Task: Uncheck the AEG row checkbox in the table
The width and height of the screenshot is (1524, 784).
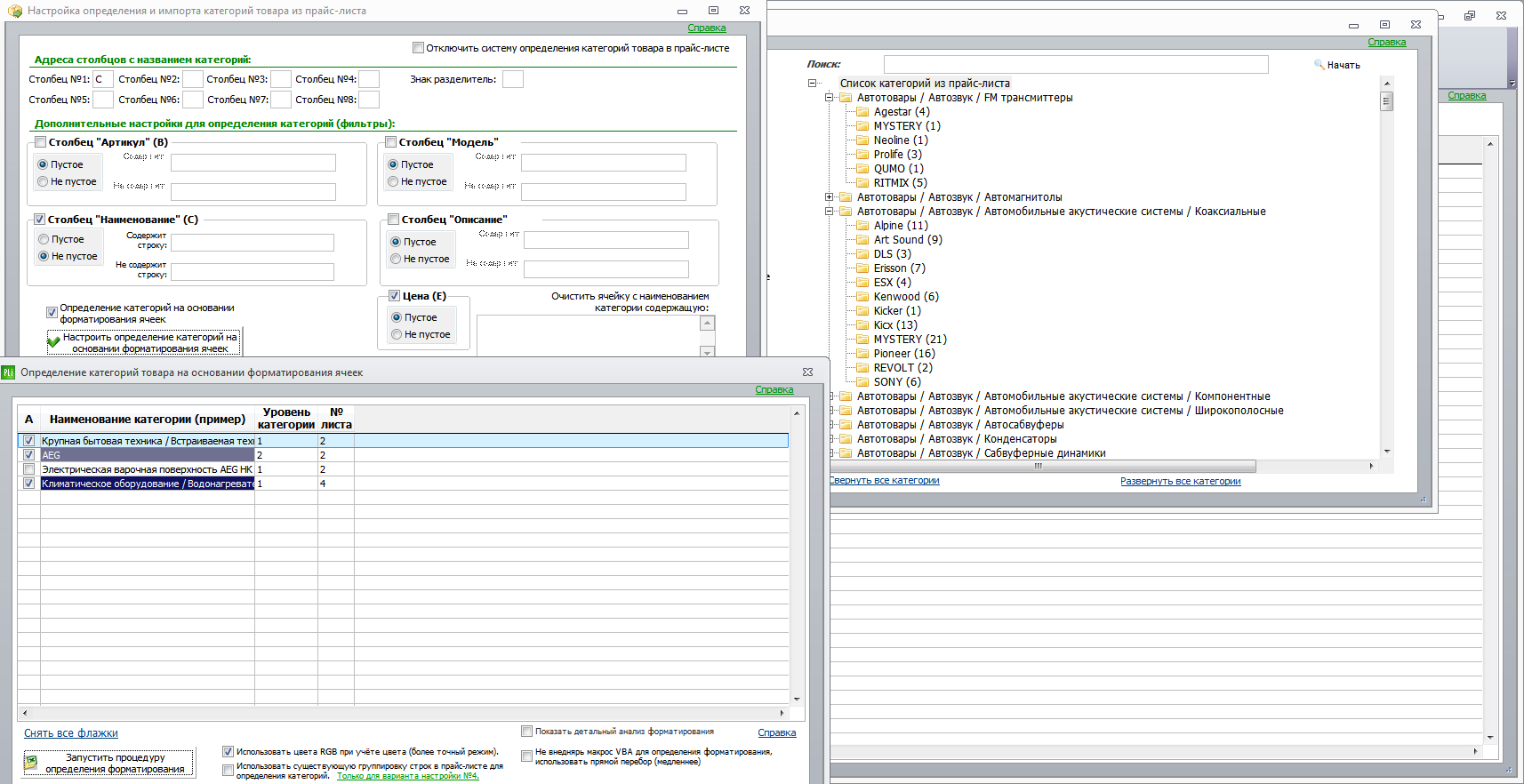Action: click(29, 455)
